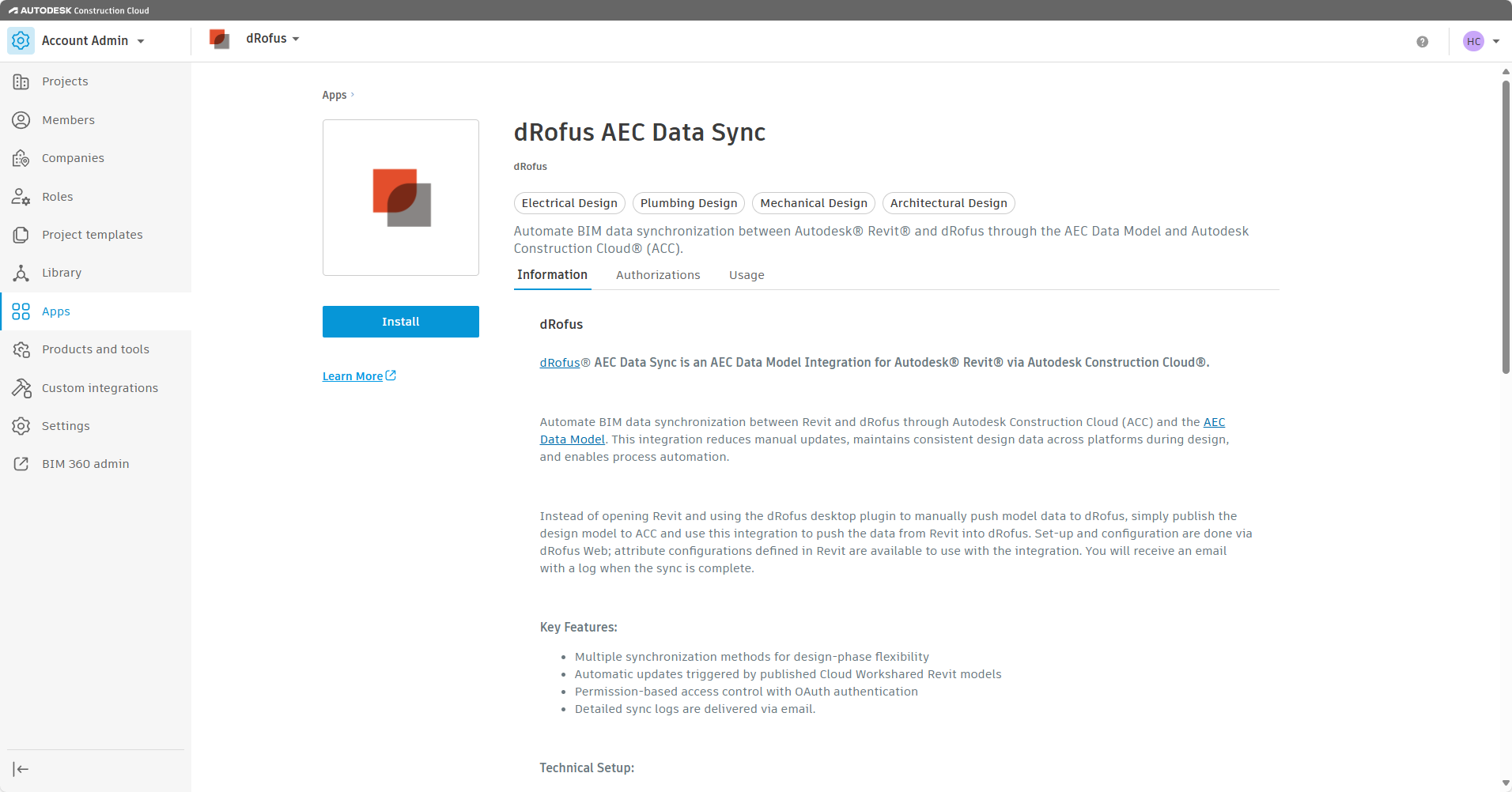The width and height of the screenshot is (1512, 792).
Task: Open the AEC Data Model hyperlink
Action: pyautogui.click(x=1213, y=422)
